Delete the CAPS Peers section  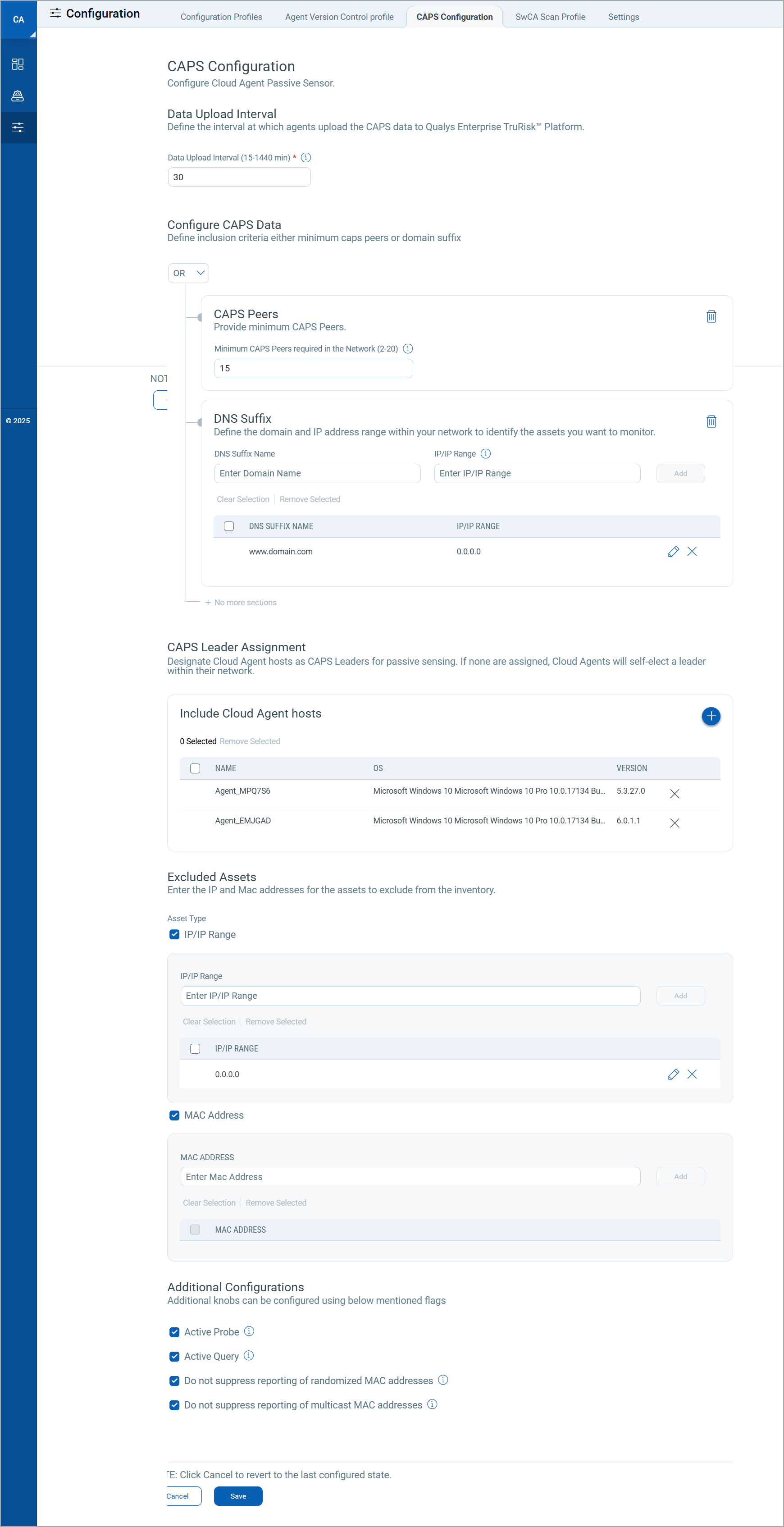(x=711, y=316)
